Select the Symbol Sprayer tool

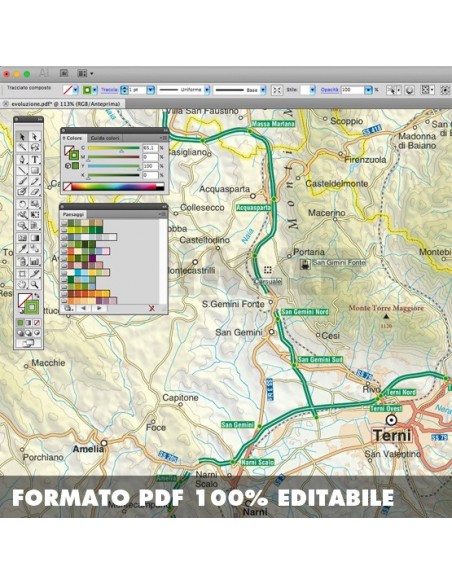click(x=22, y=260)
